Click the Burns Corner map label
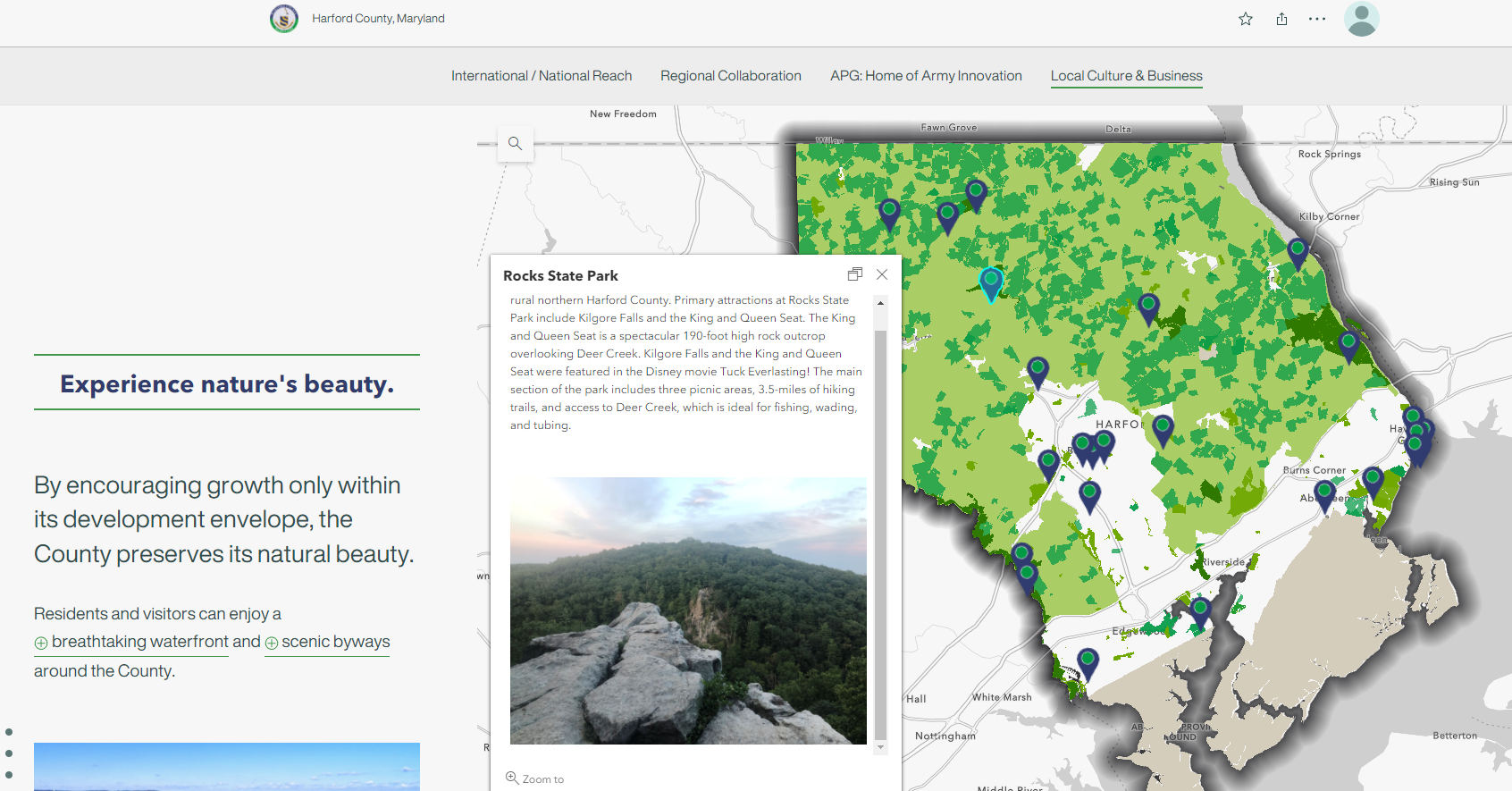 1315,470
